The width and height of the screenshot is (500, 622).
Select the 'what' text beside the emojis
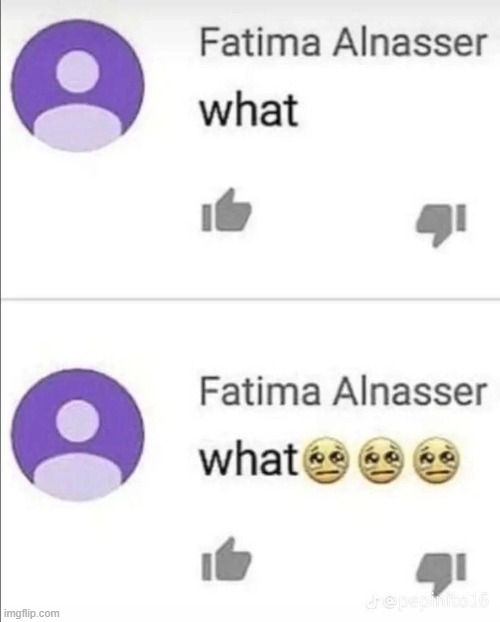tap(249, 459)
